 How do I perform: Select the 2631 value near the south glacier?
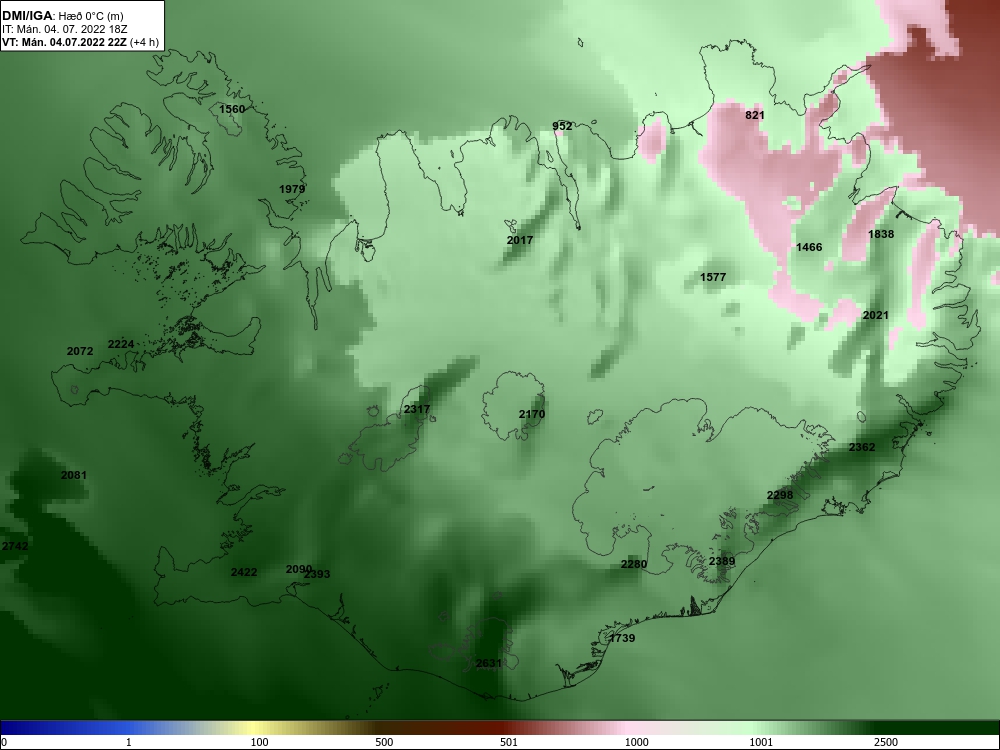pos(489,663)
